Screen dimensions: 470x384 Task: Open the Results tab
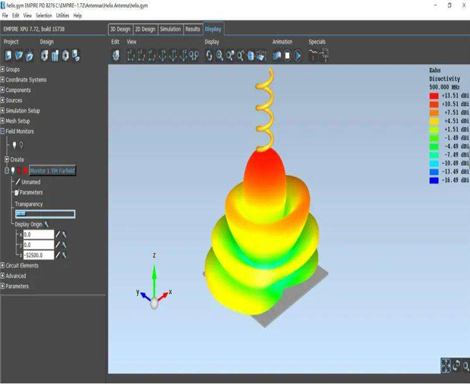tap(193, 29)
